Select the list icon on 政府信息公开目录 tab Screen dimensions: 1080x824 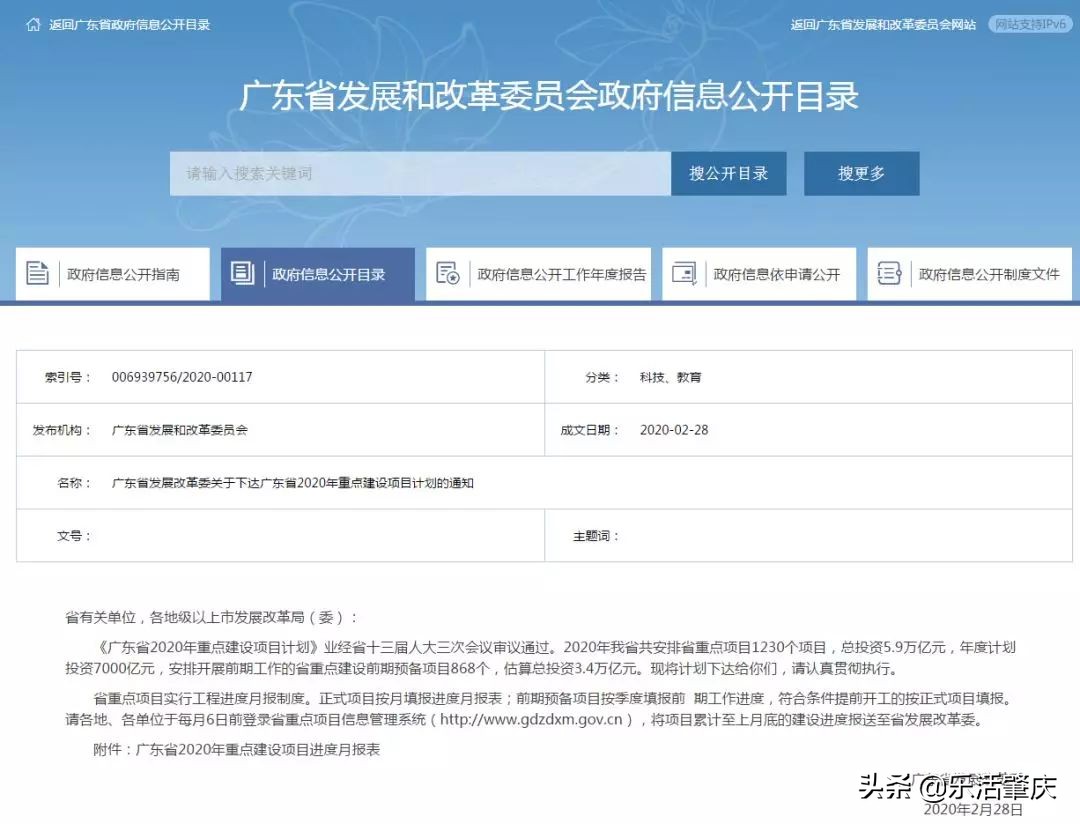tap(243, 272)
